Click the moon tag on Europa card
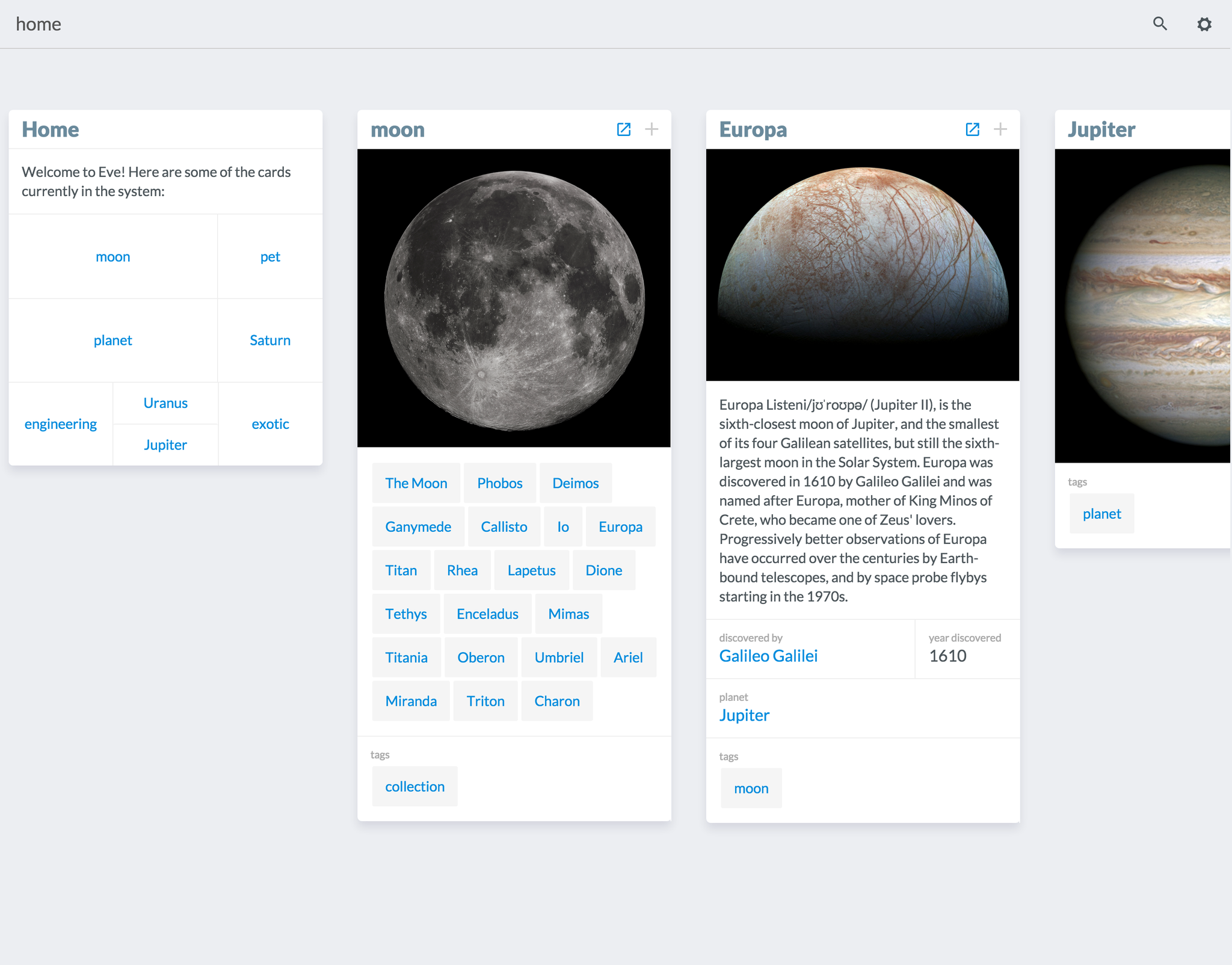 click(x=751, y=788)
